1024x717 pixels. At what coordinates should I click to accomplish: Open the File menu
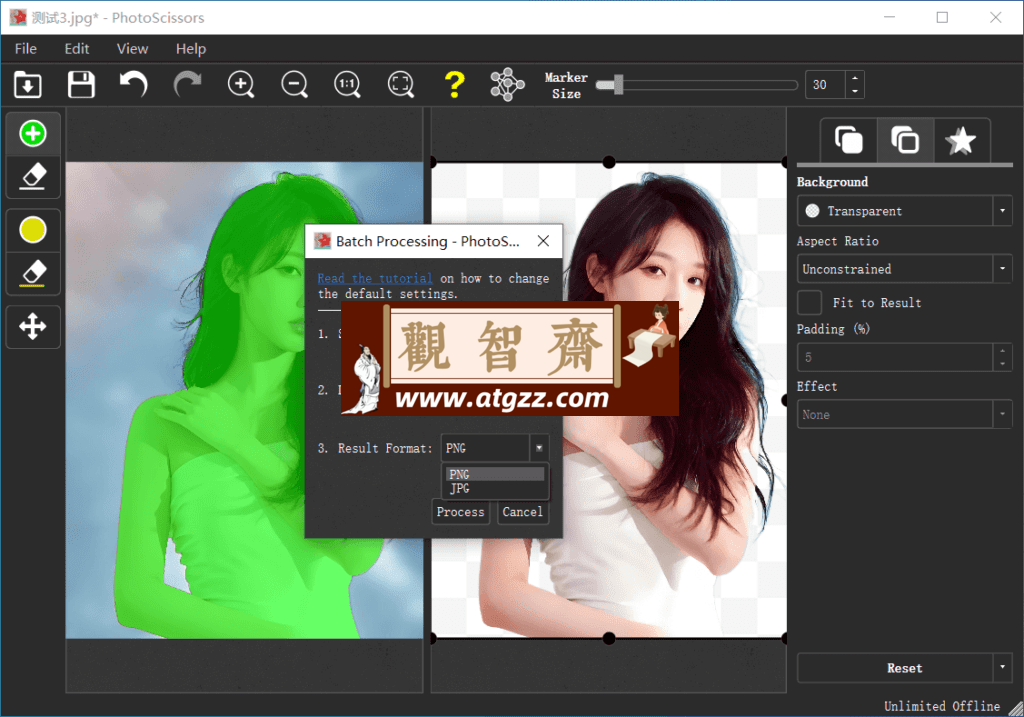point(25,49)
